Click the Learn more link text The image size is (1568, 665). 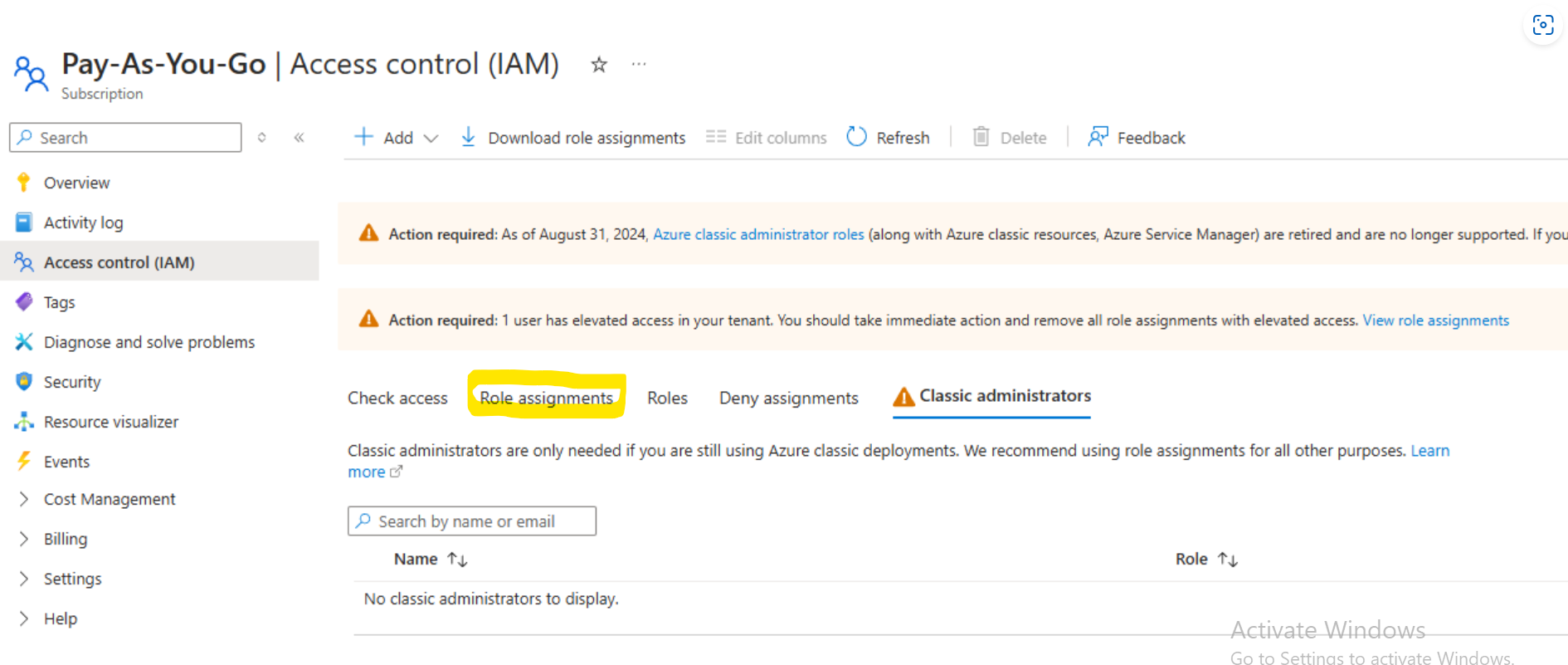tap(1430, 450)
